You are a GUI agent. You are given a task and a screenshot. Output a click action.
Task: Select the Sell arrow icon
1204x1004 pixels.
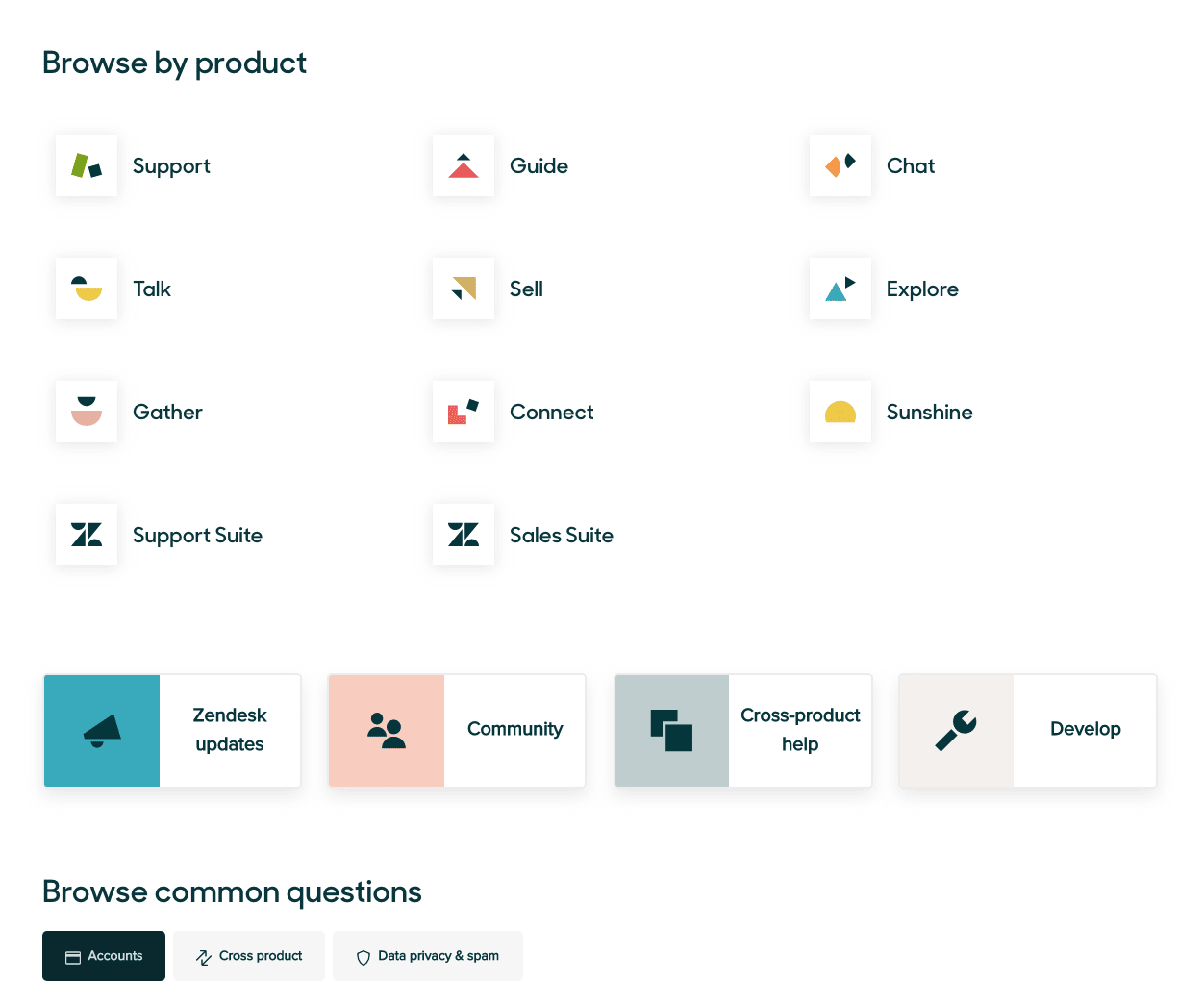(x=464, y=289)
